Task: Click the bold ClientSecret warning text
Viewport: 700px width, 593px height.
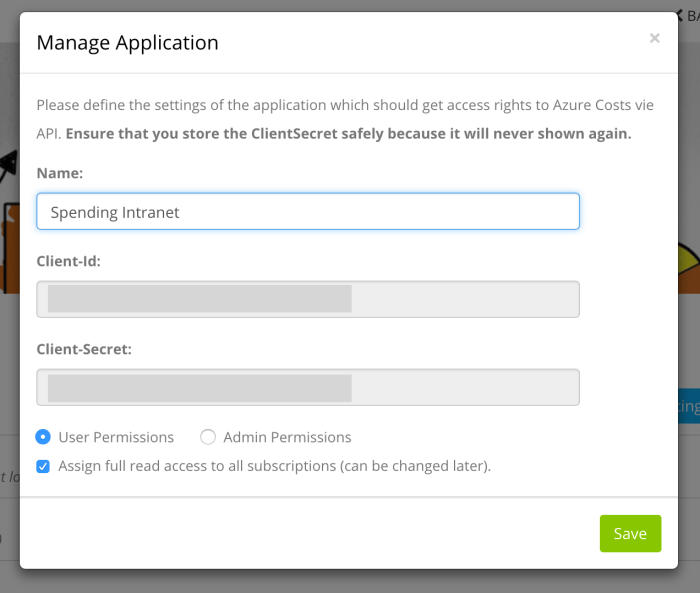Action: point(349,134)
